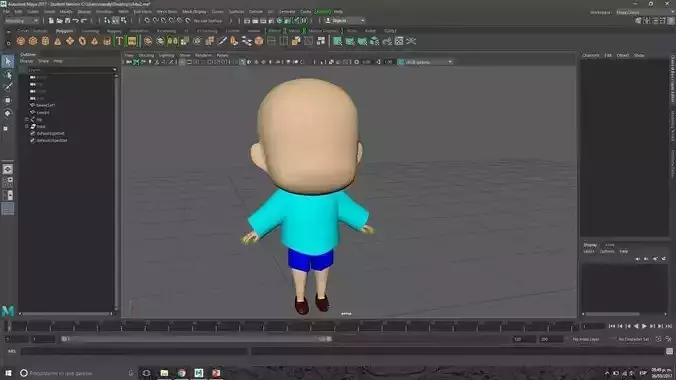Activate the Move tool in toolbox
This screenshot has width=676, height=380.
tap(8, 100)
